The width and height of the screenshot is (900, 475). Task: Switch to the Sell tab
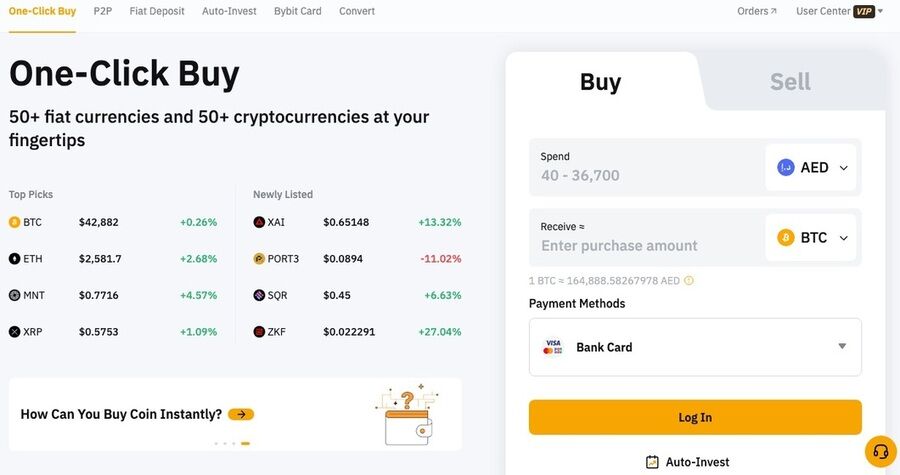(790, 82)
